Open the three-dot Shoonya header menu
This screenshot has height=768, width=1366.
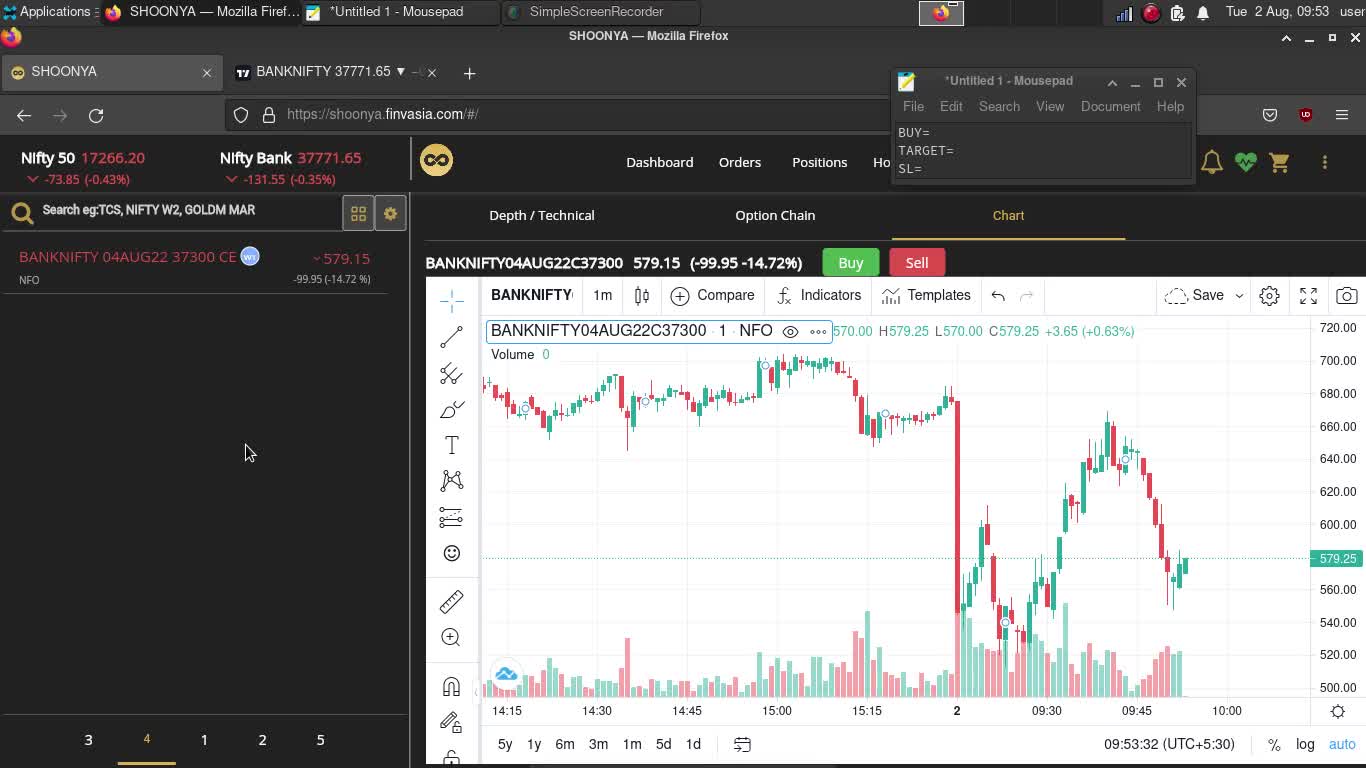tap(1325, 162)
